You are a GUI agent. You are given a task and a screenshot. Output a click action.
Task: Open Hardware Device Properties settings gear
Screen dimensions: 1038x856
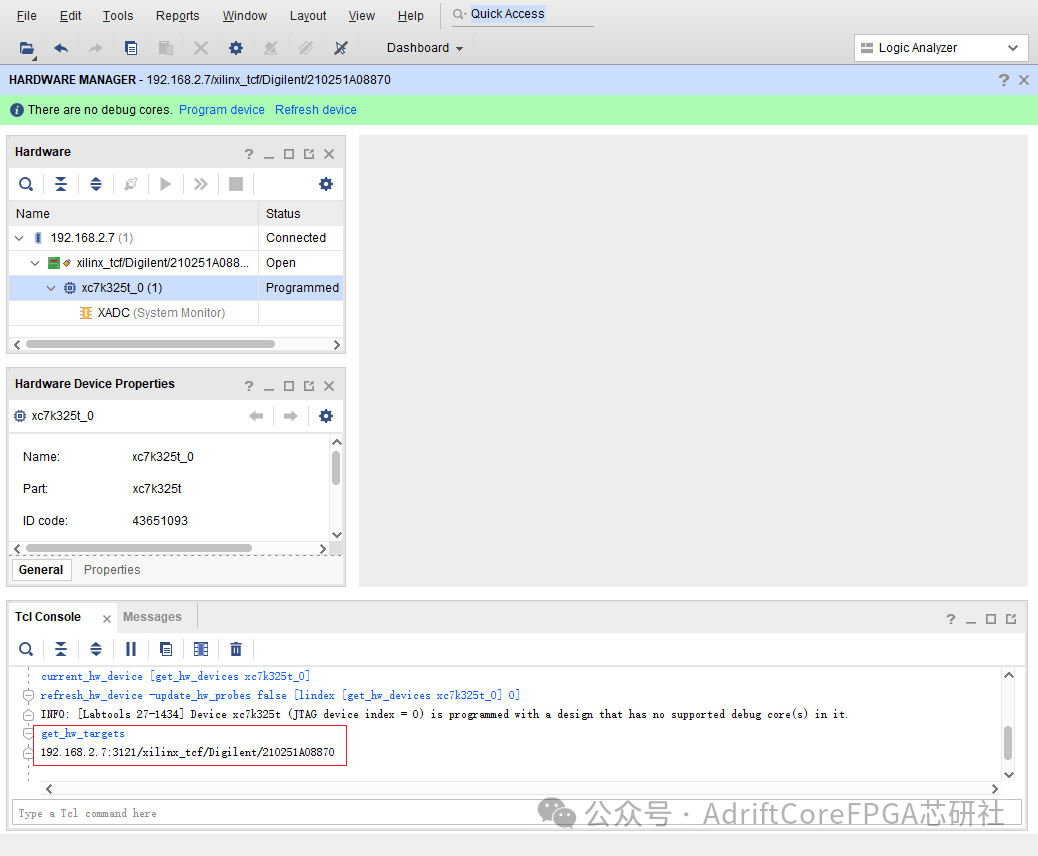(326, 416)
